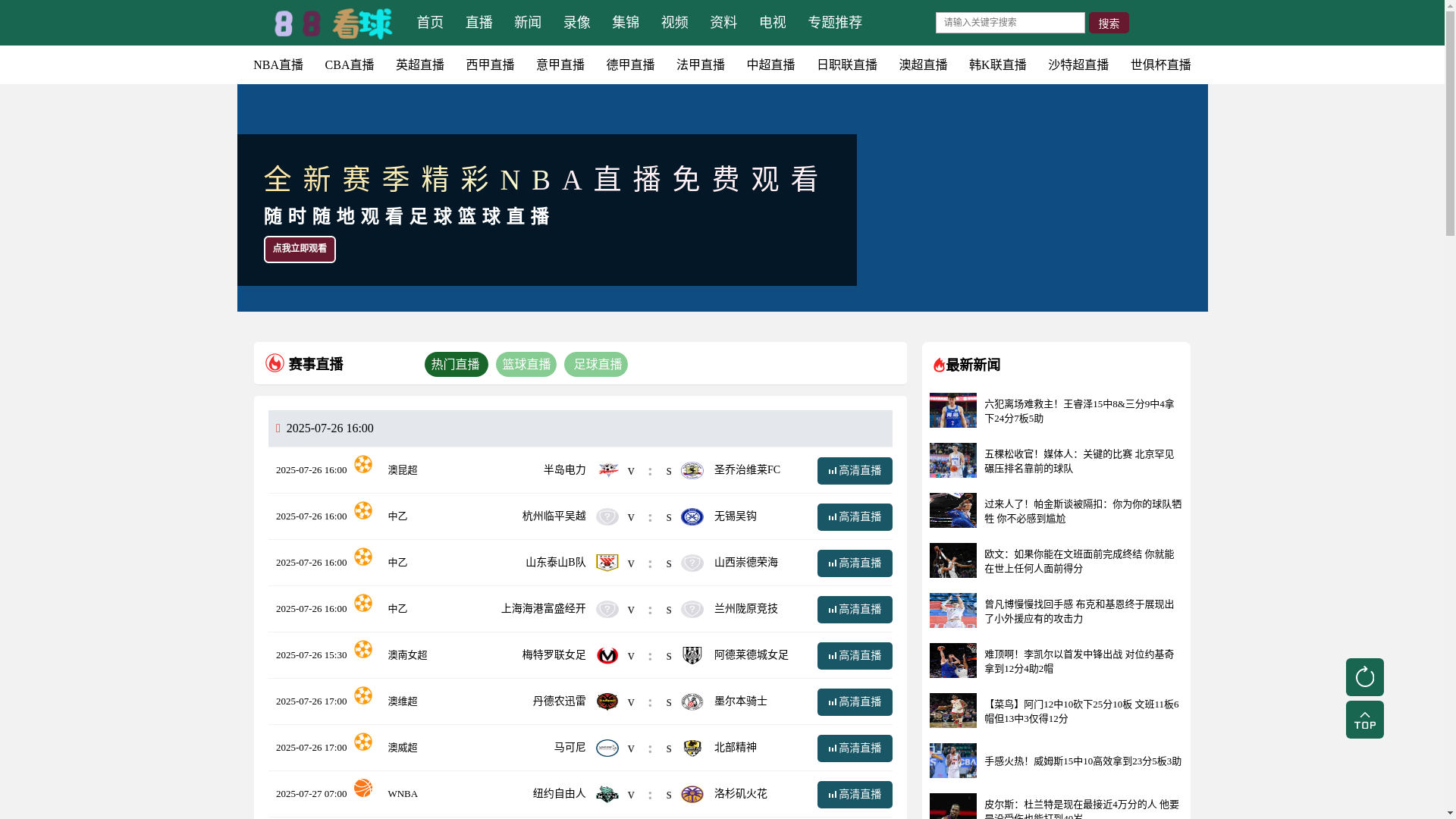Click 高清直播 for 丹德农迅雷 match

click(x=855, y=702)
